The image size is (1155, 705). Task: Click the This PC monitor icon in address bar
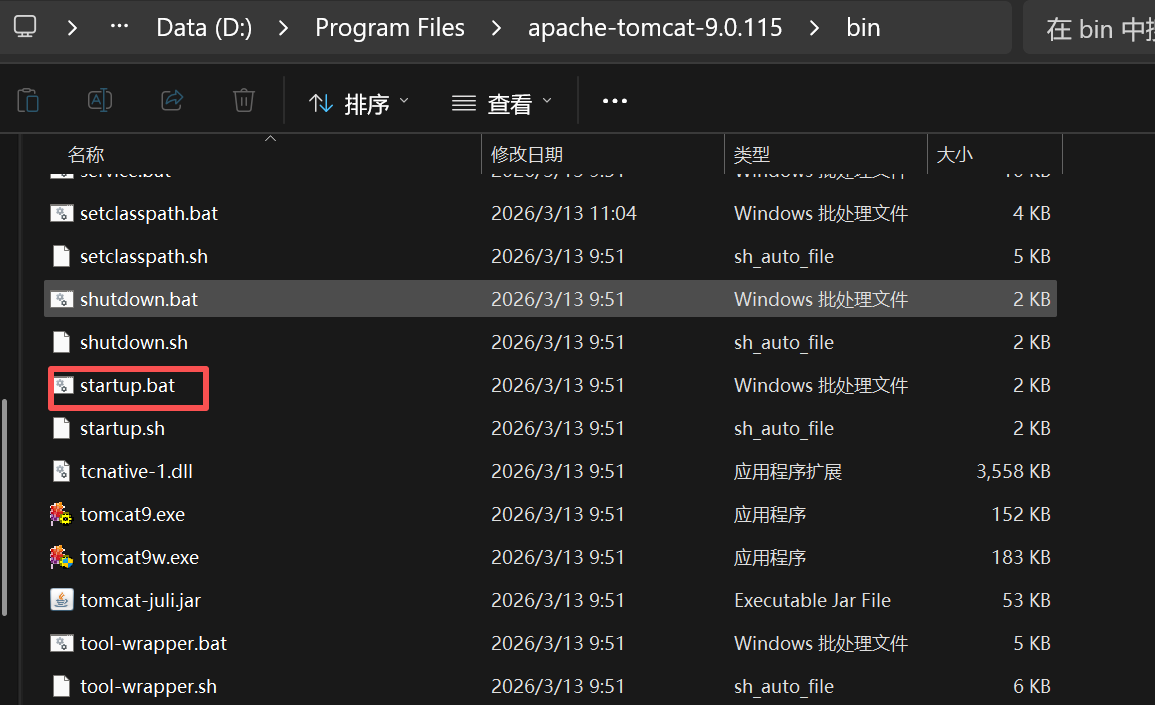25,27
